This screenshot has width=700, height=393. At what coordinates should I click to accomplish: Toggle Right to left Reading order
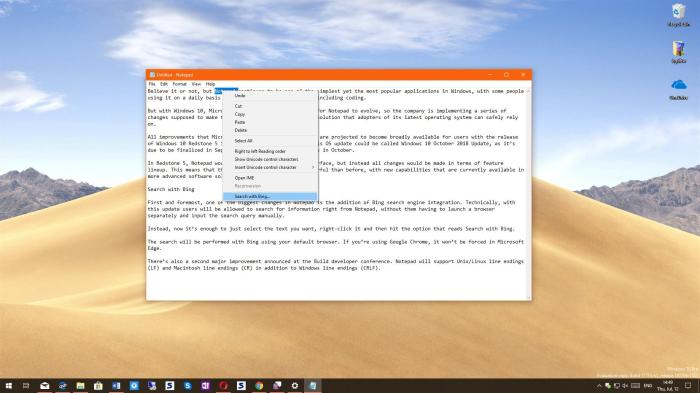tap(270, 151)
